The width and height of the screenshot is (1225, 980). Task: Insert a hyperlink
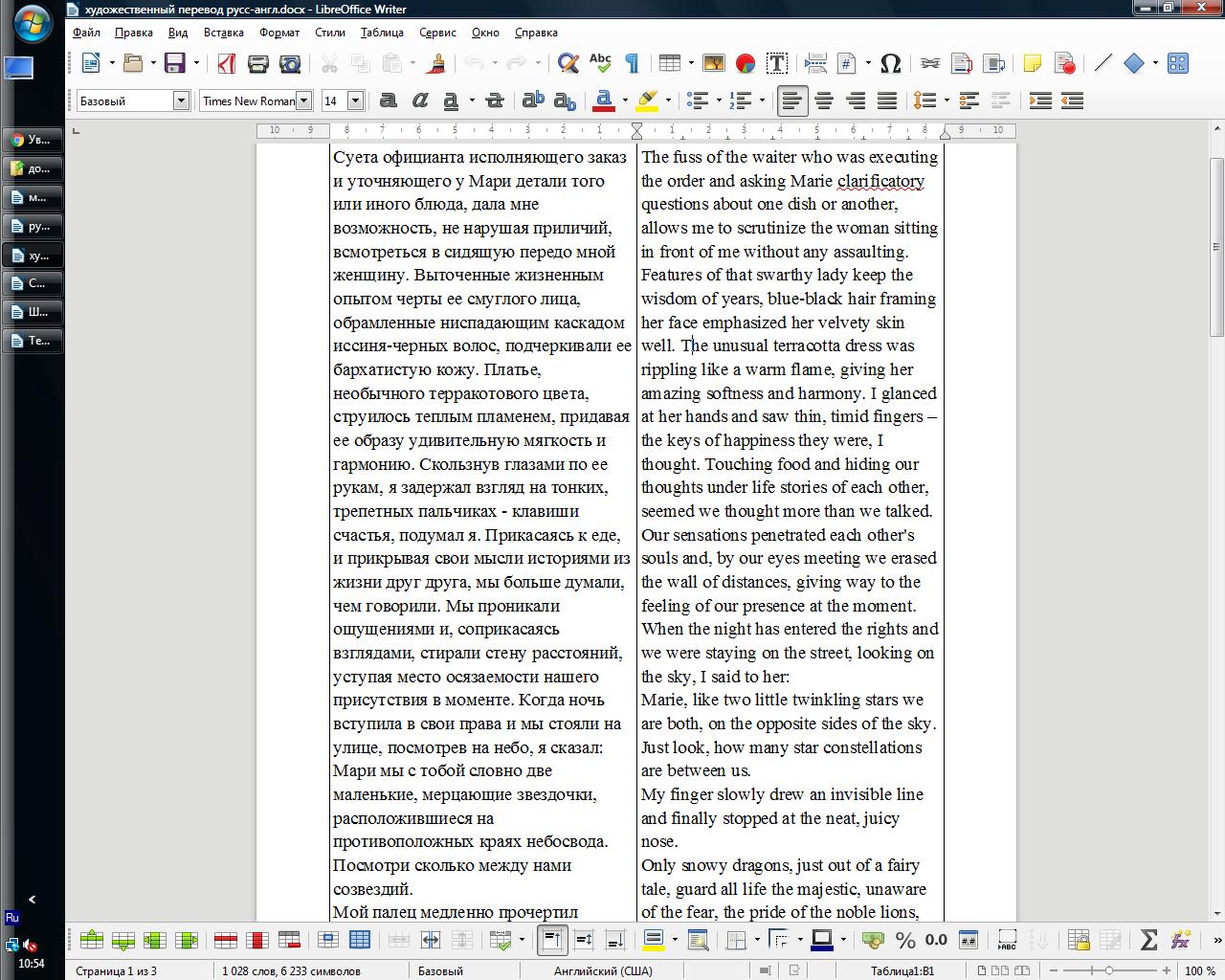[x=929, y=63]
